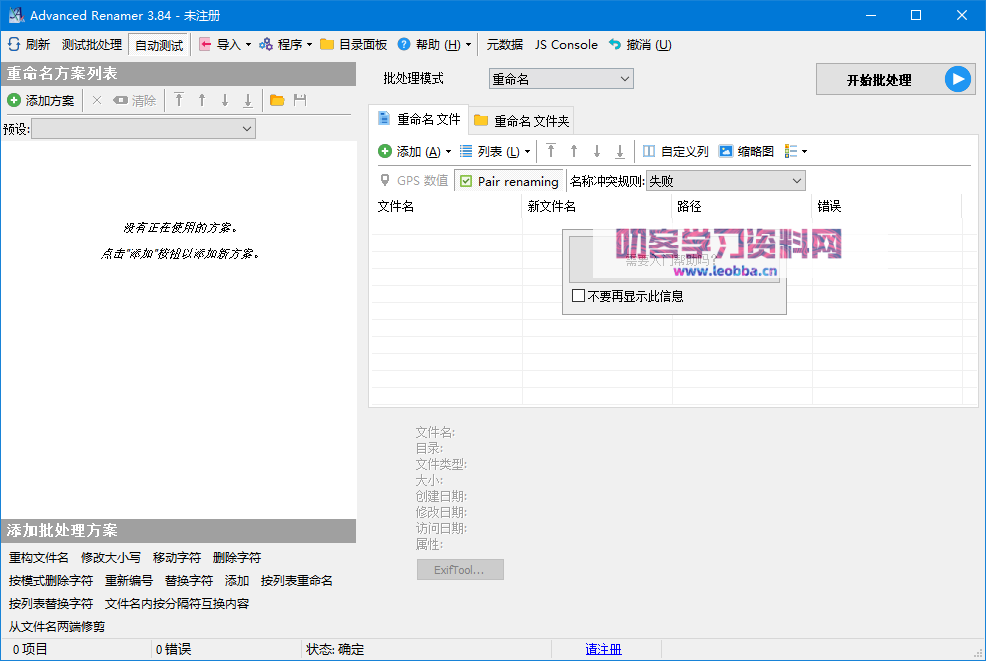Toggle the 自动测试 mode button
The width and height of the screenshot is (986, 661).
[157, 44]
